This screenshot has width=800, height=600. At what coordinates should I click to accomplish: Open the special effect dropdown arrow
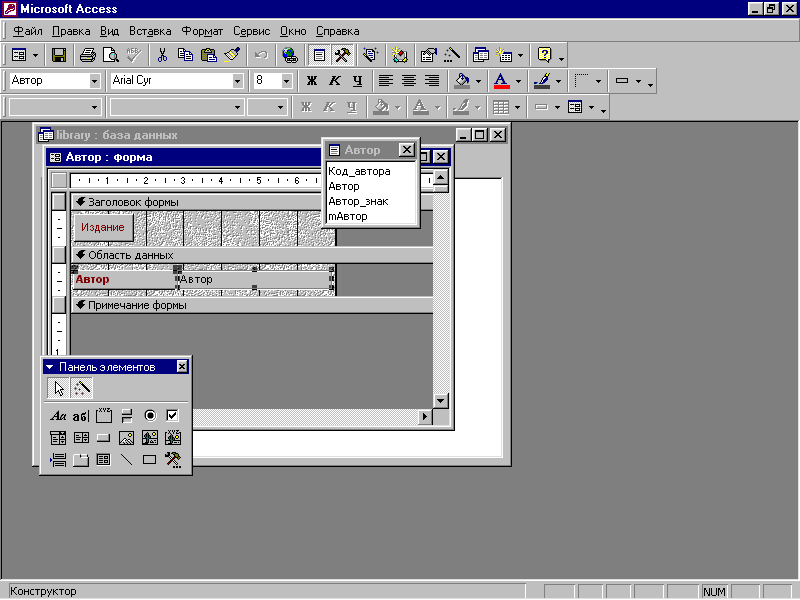pyautogui.click(x=638, y=81)
